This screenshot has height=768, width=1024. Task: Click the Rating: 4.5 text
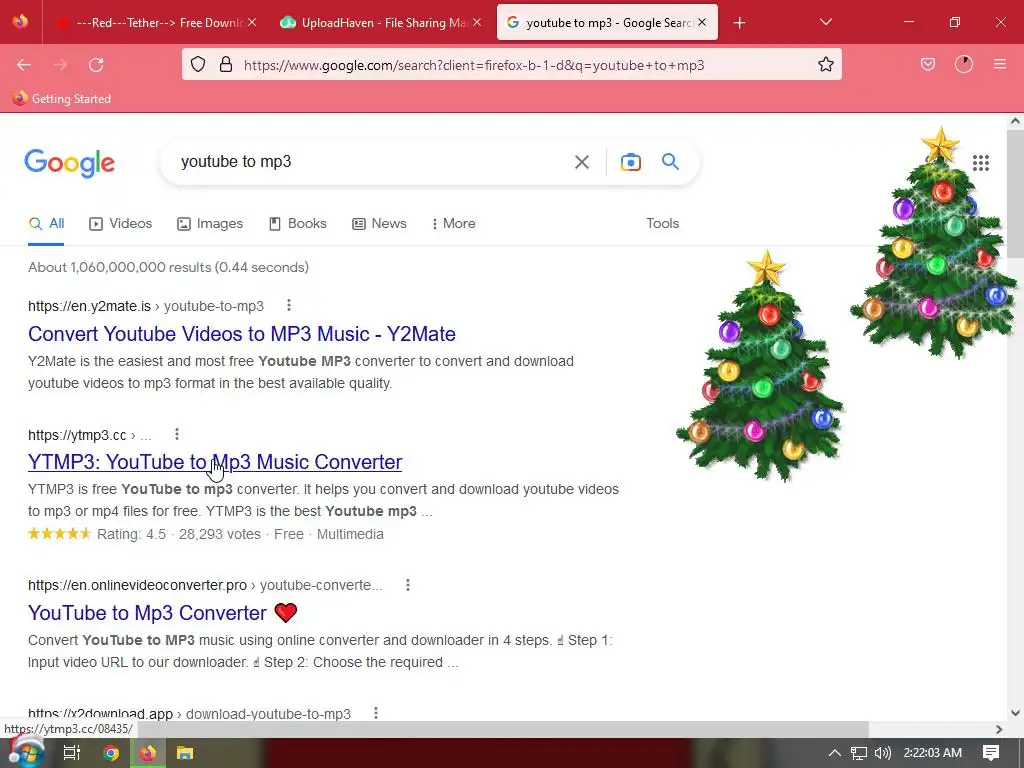pyautogui.click(x=131, y=534)
